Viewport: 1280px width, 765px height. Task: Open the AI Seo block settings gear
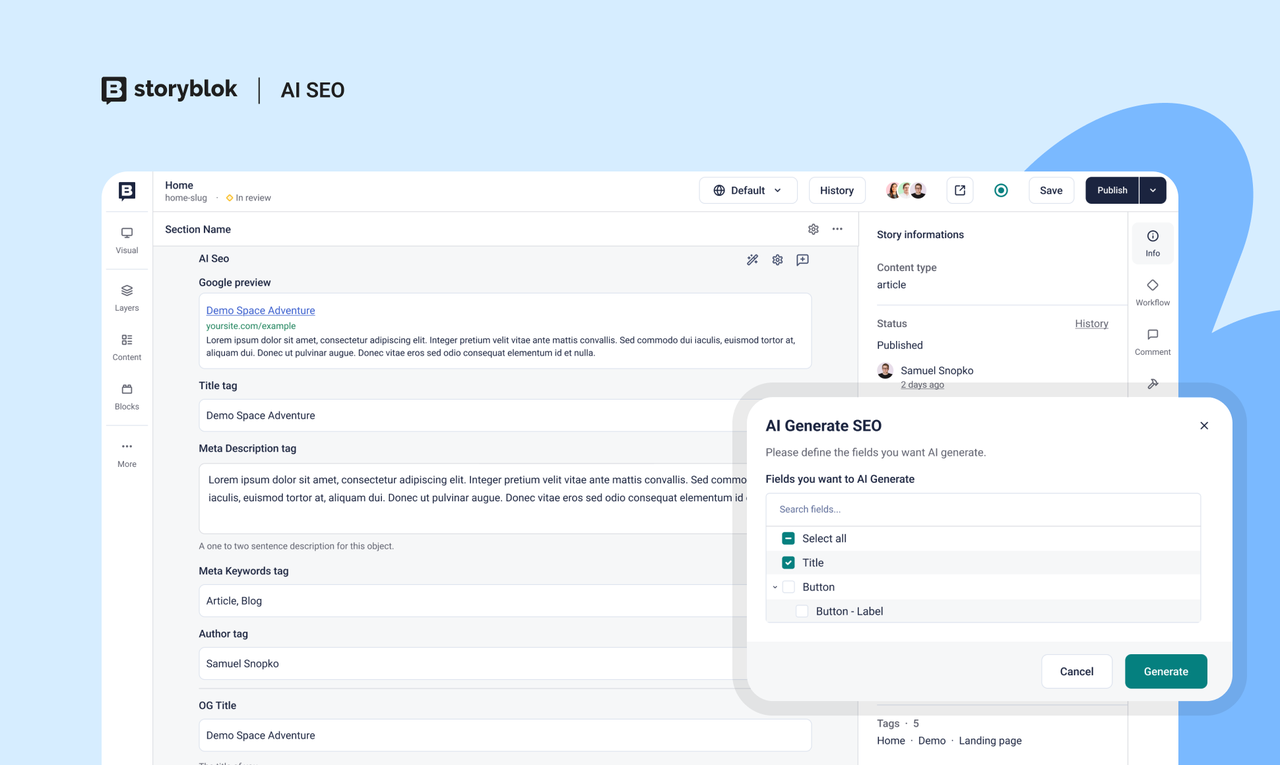(x=777, y=259)
